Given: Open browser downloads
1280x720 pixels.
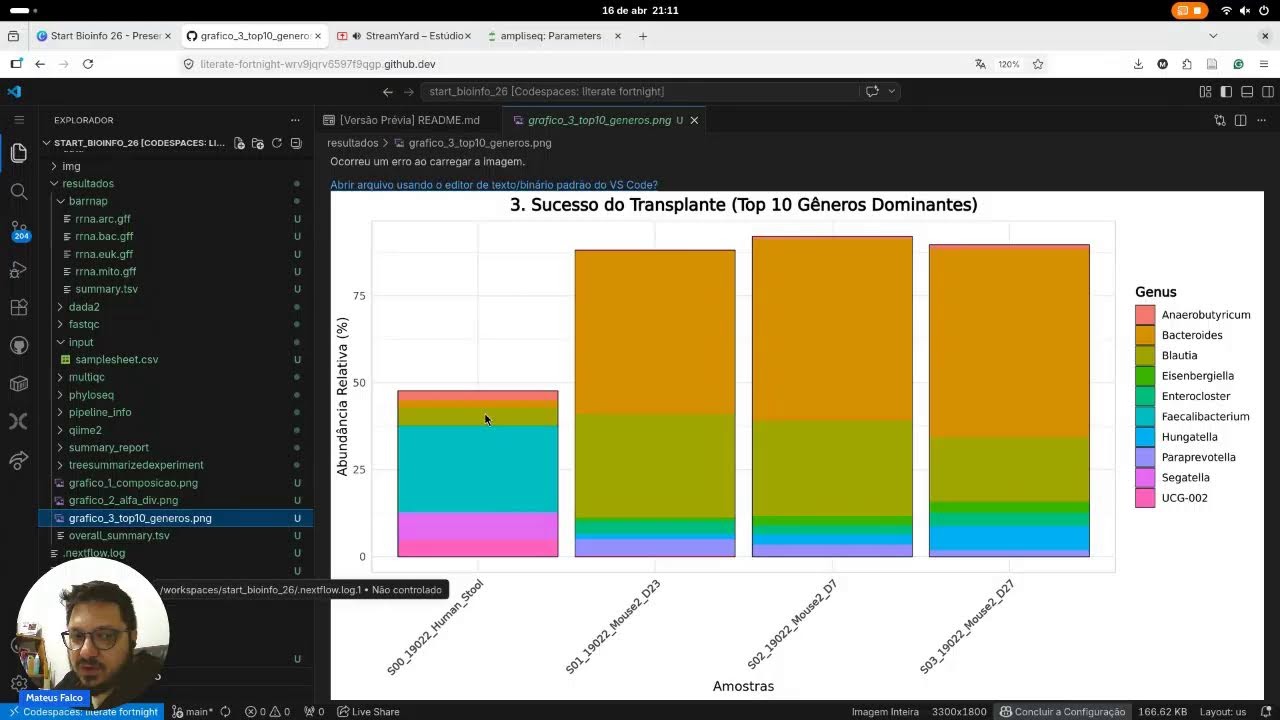Looking at the screenshot, I should point(1138,64).
